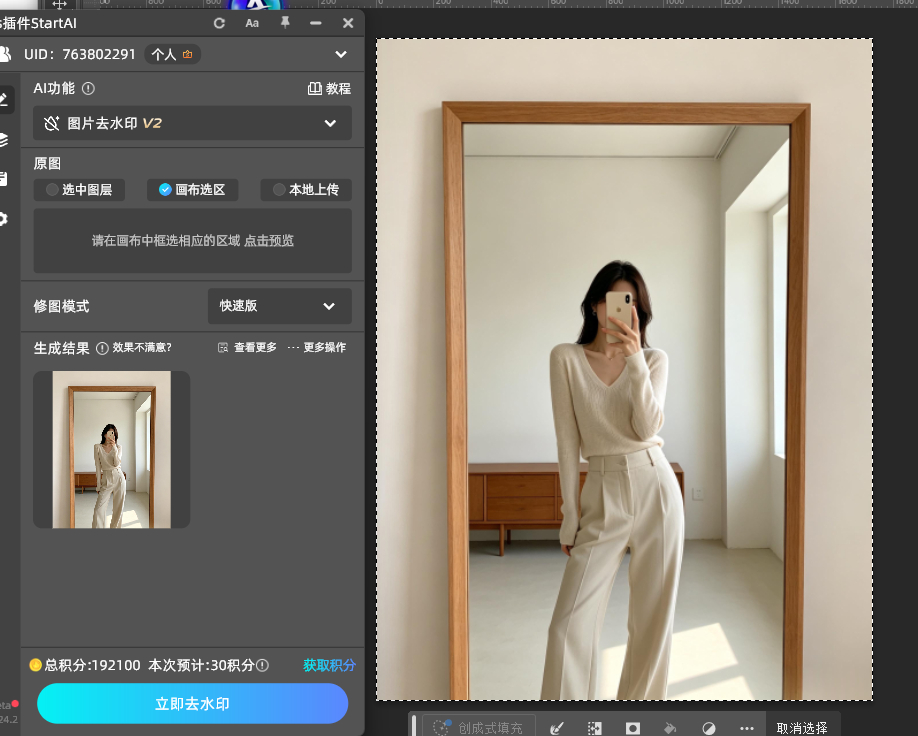The height and width of the screenshot is (736, 918).
Task: Click the 立即去水印 button
Action: pyautogui.click(x=193, y=703)
